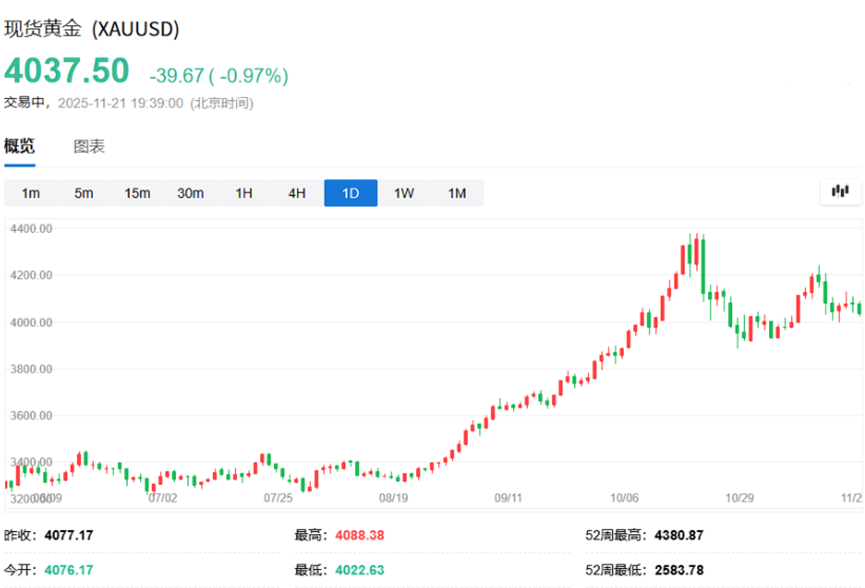Select the 15m timeframe
The width and height of the screenshot is (865, 588).
click(x=137, y=193)
